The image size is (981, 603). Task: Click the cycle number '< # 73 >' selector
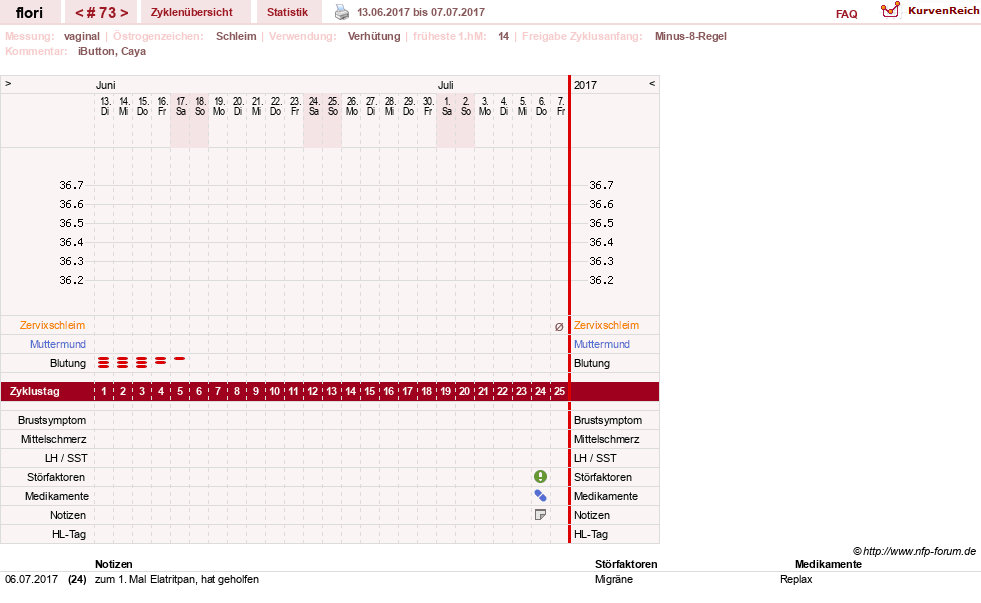[x=101, y=13]
